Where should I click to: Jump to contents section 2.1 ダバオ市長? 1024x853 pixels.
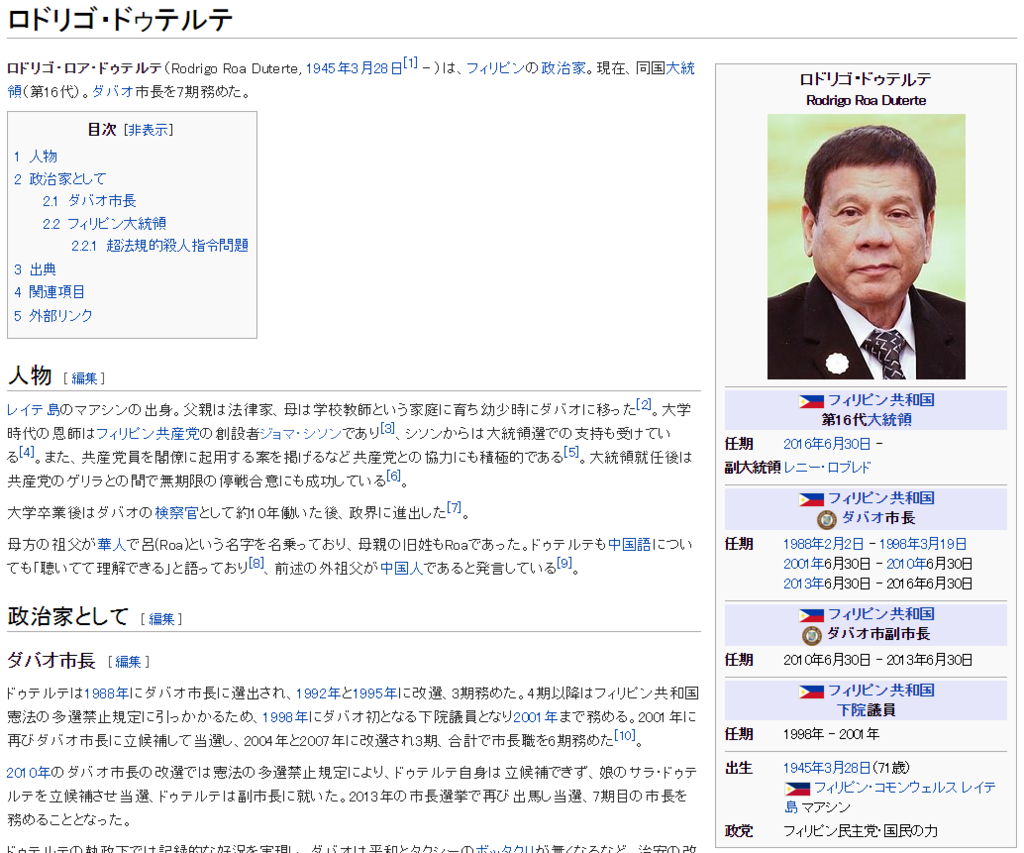pyautogui.click(x=89, y=201)
